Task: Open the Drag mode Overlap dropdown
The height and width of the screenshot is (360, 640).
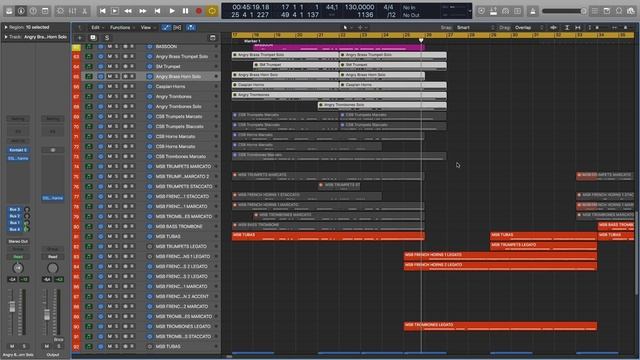Action: pyautogui.click(x=529, y=27)
